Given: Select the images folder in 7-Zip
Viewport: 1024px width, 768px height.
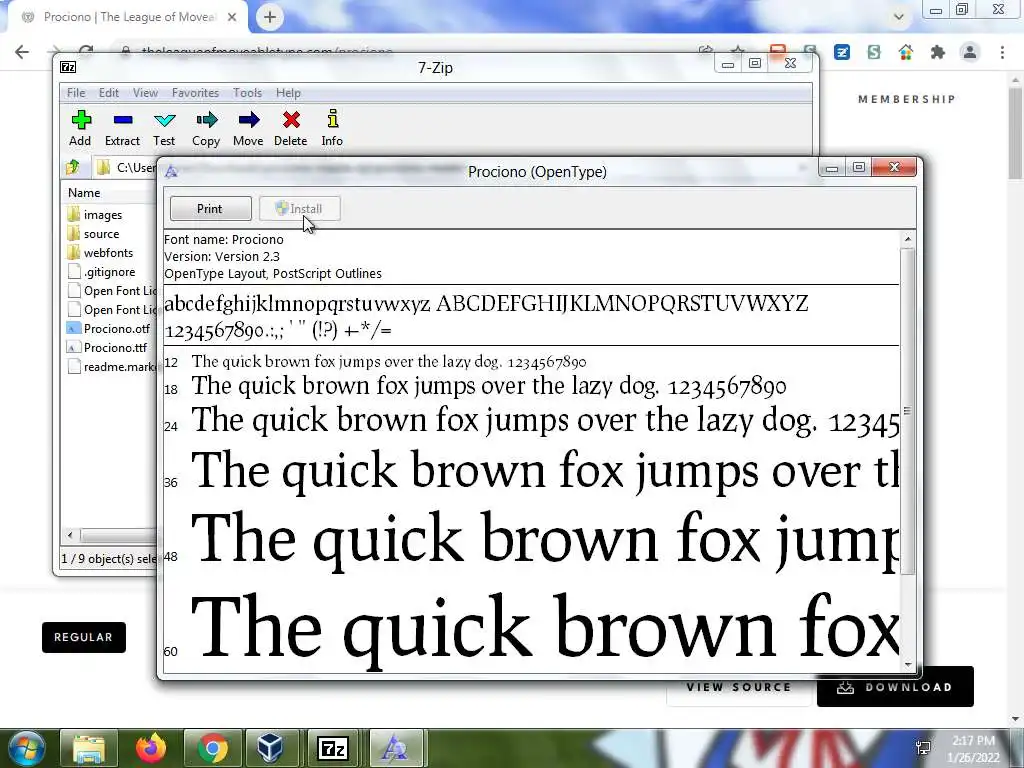Looking at the screenshot, I should point(95,215).
